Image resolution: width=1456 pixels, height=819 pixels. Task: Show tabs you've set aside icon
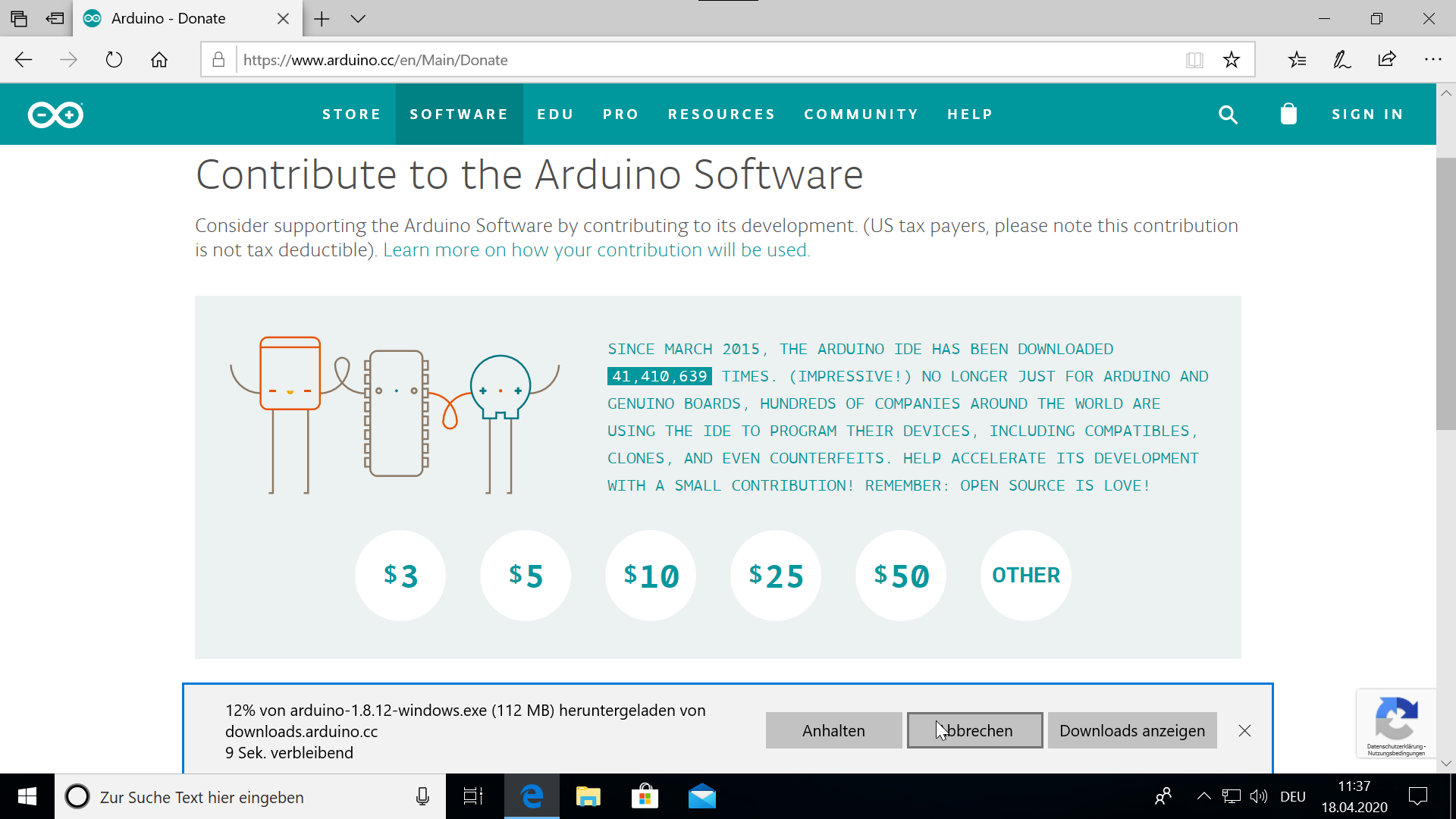pos(19,18)
